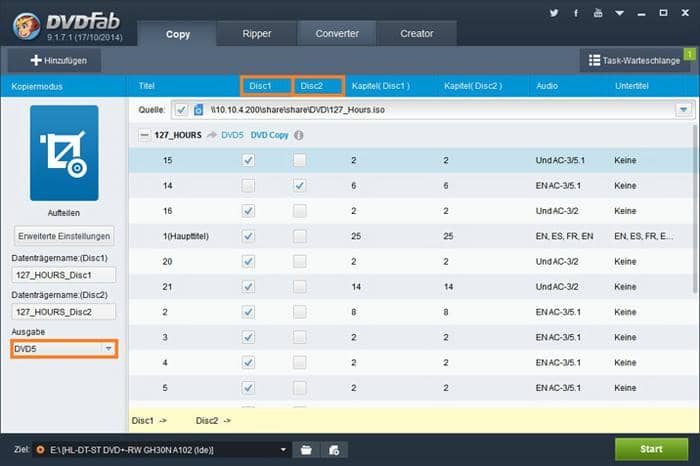Click the Hinzufügen button
Image resolution: width=700 pixels, height=466 pixels.
pyautogui.click(x=55, y=60)
